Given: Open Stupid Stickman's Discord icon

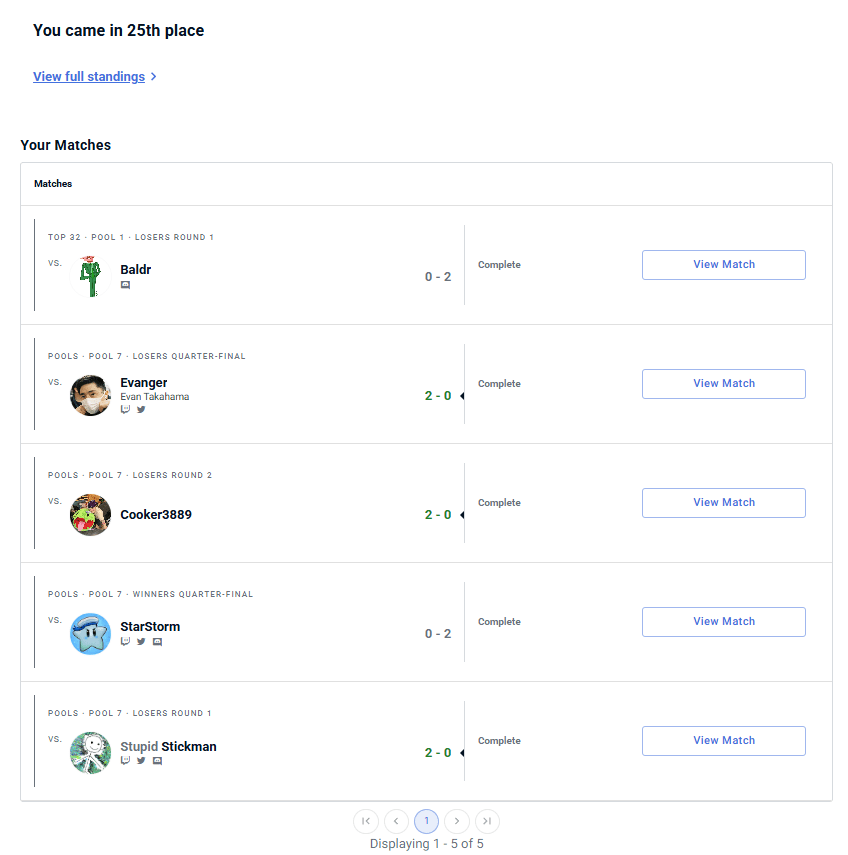Looking at the screenshot, I should click(157, 761).
